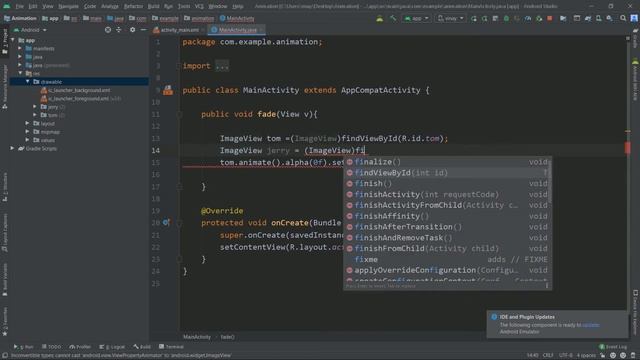This screenshot has width=640, height=360.
Task: Click the Android Profiler toolbar icon
Action: pyautogui.click(x=528, y=18)
